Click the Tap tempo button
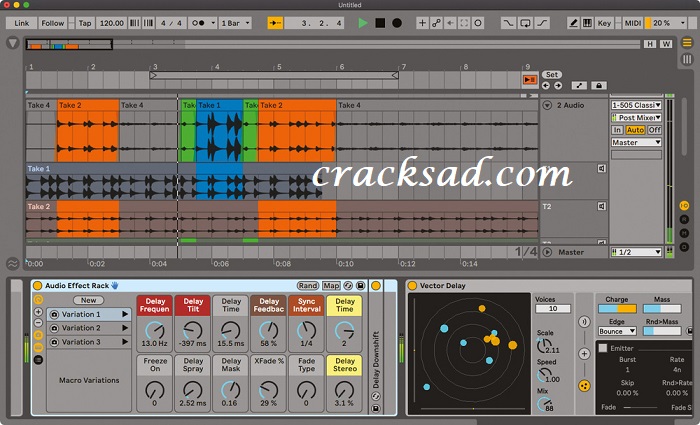The width and height of the screenshot is (700, 425). click(x=85, y=23)
